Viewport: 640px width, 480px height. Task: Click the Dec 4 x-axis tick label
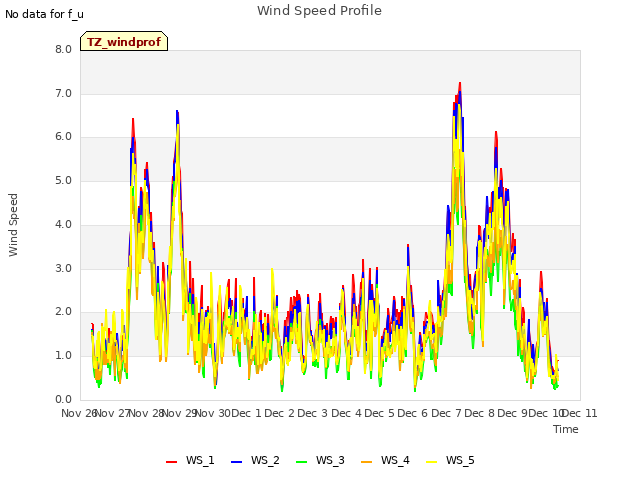347,413
